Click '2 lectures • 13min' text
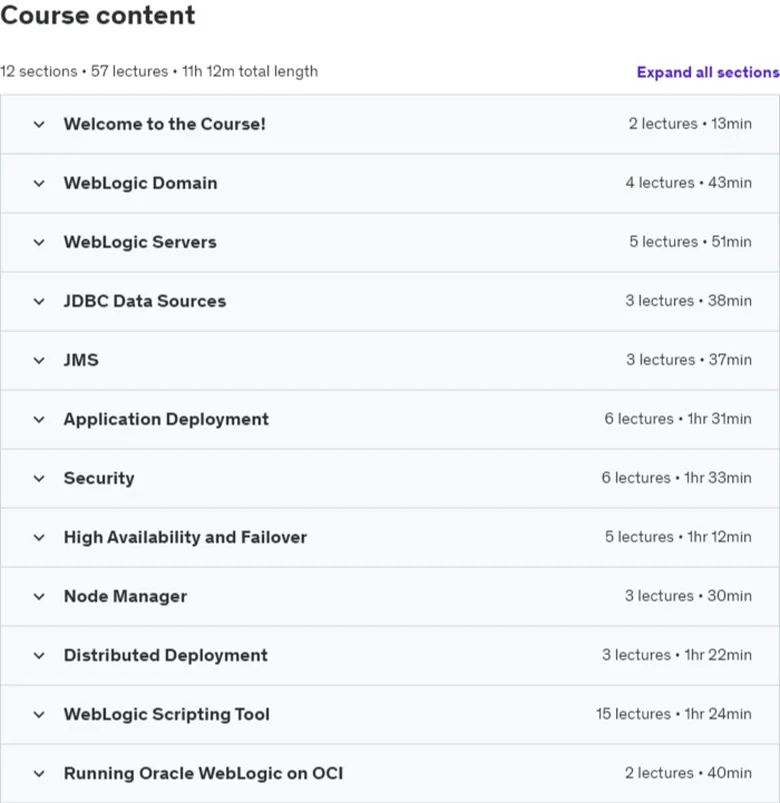Screen dimensions: 780x803 coord(690,123)
